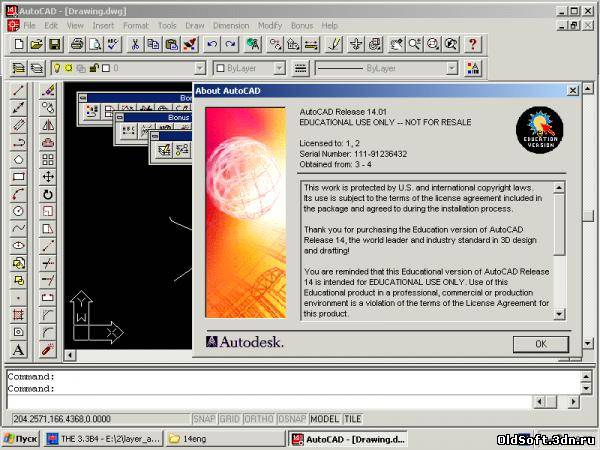
Task: Open the Bonus menu
Action: pyautogui.click(x=302, y=26)
